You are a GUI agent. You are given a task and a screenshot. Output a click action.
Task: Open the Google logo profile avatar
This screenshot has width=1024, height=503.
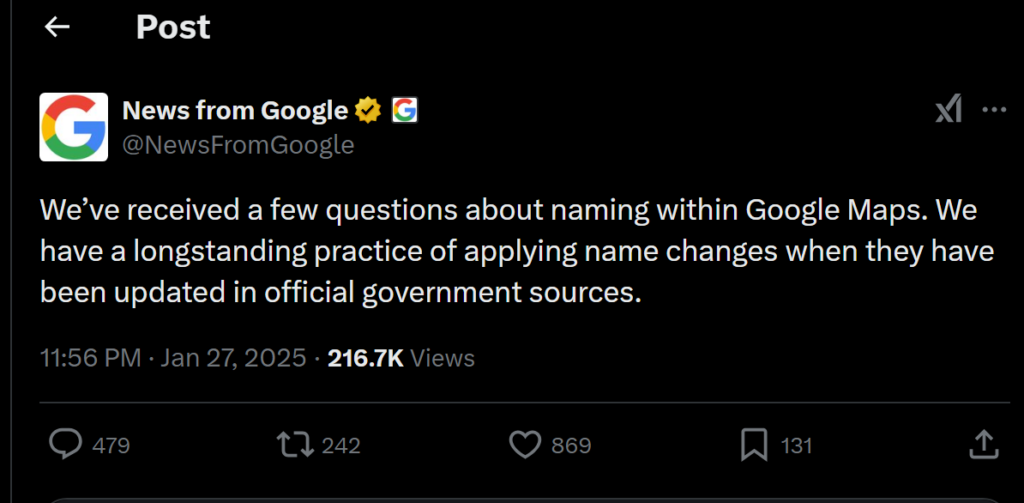click(x=74, y=127)
